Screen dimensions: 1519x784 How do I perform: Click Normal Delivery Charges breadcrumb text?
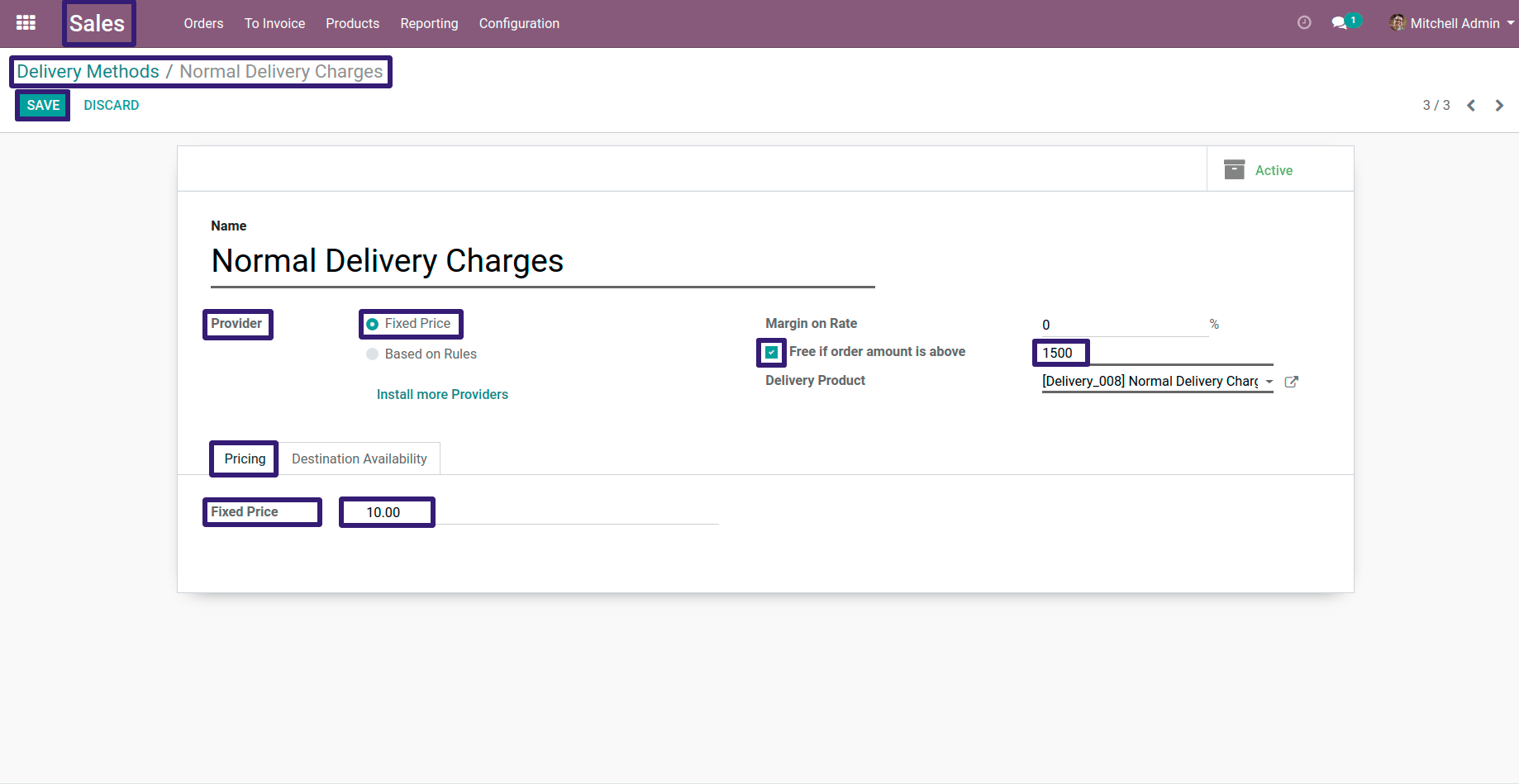click(x=281, y=71)
